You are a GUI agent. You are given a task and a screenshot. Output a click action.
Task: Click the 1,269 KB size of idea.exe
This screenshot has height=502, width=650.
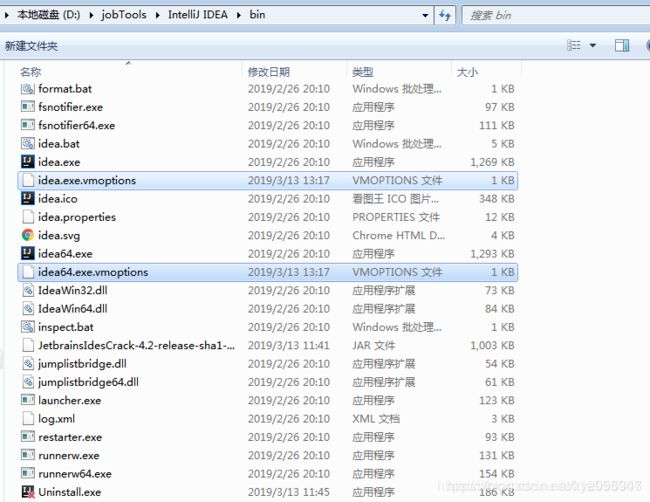tap(492, 162)
